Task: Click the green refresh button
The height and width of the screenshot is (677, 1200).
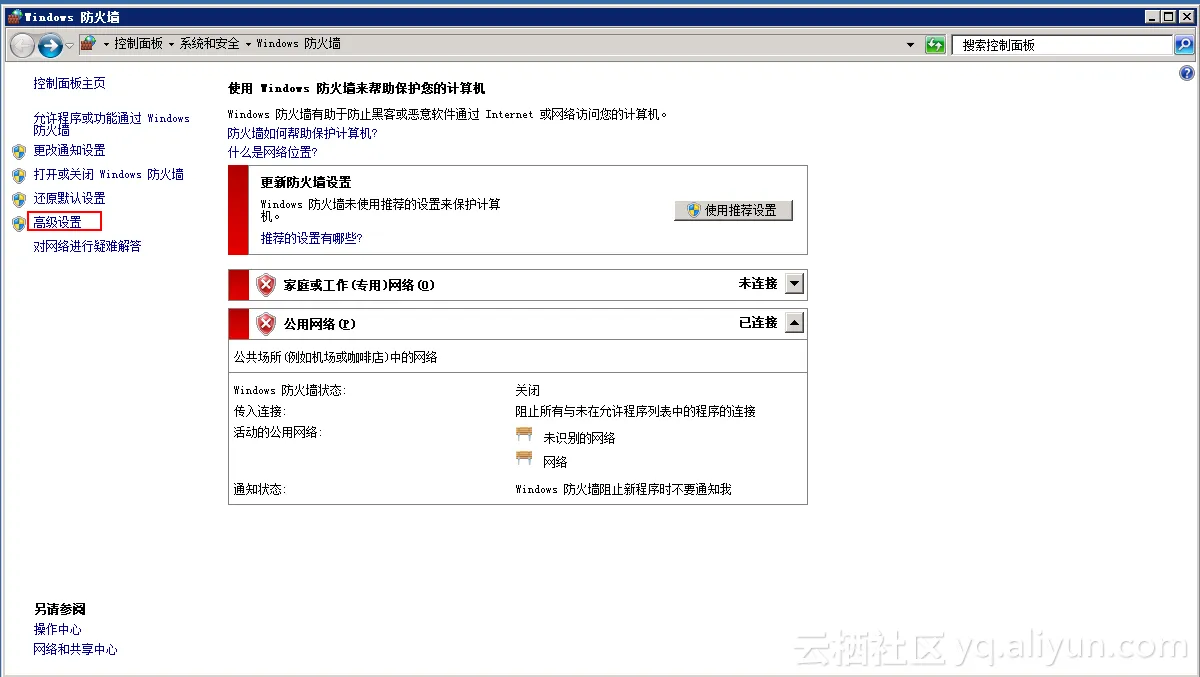Action: tap(935, 45)
